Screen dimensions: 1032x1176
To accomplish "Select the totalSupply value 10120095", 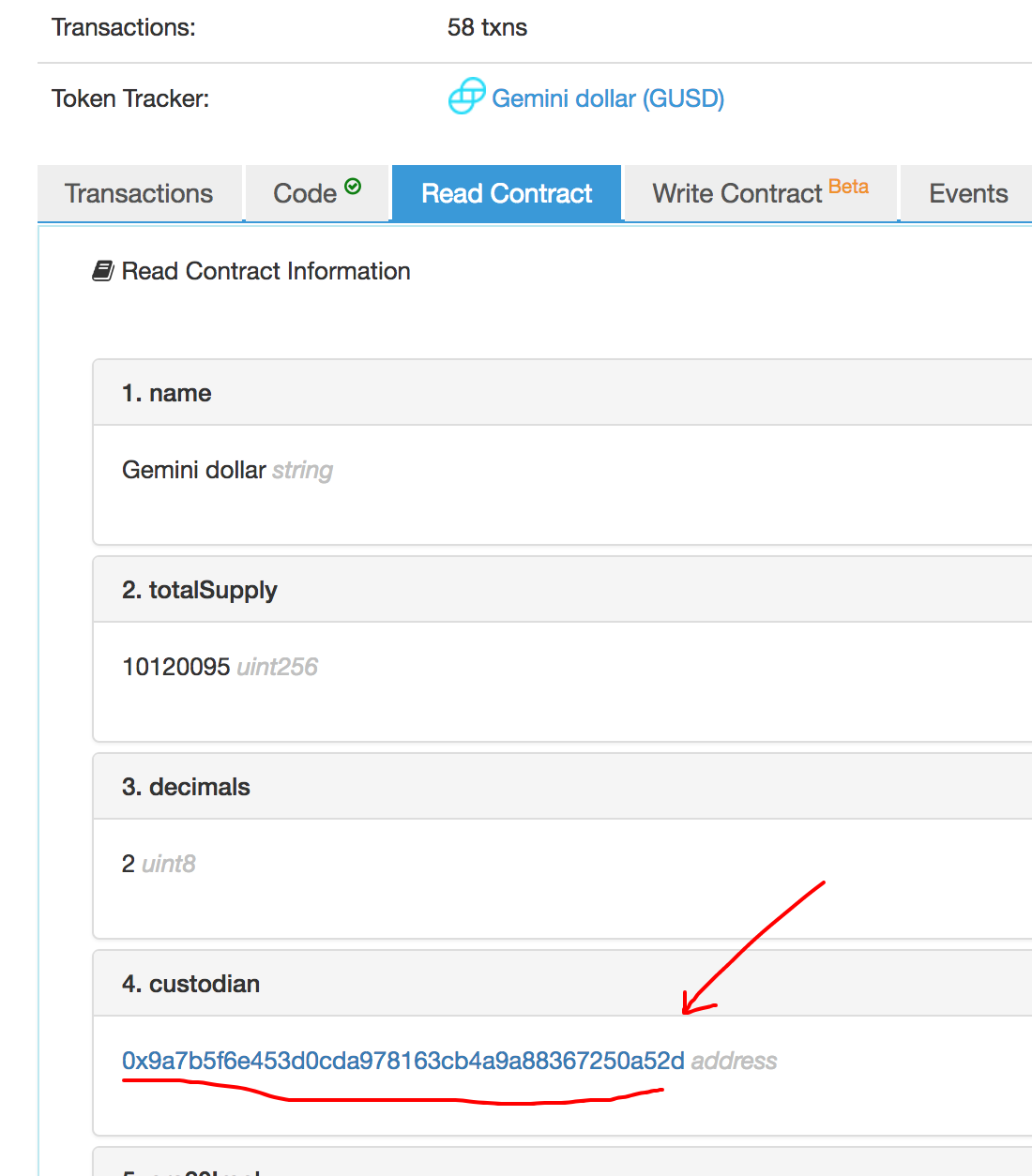I will [176, 667].
